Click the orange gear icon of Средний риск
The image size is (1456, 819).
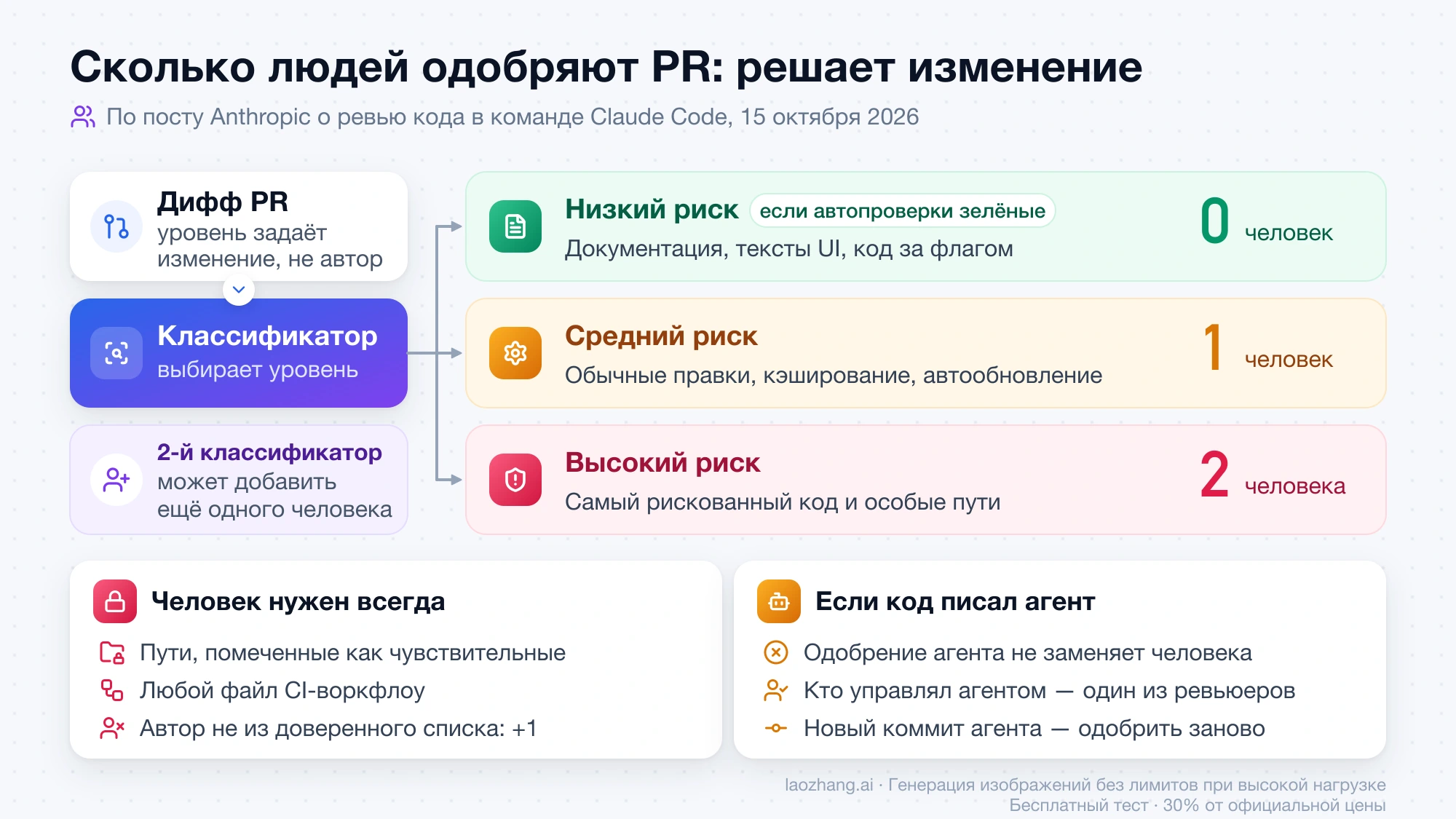[515, 353]
